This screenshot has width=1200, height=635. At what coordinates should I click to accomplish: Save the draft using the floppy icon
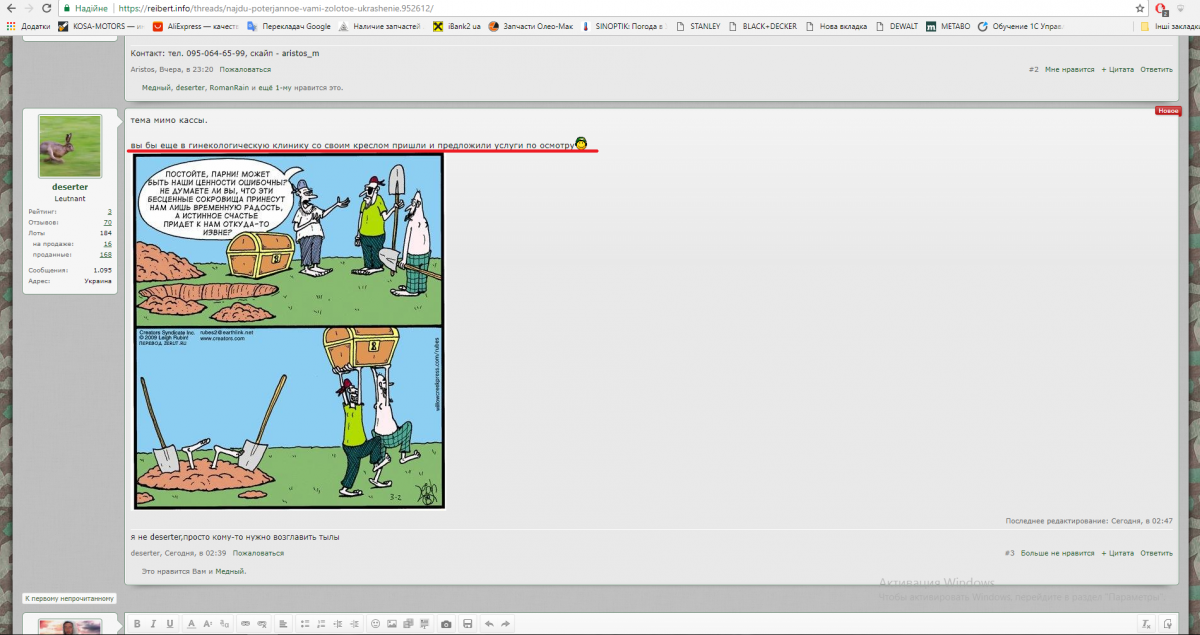point(468,624)
